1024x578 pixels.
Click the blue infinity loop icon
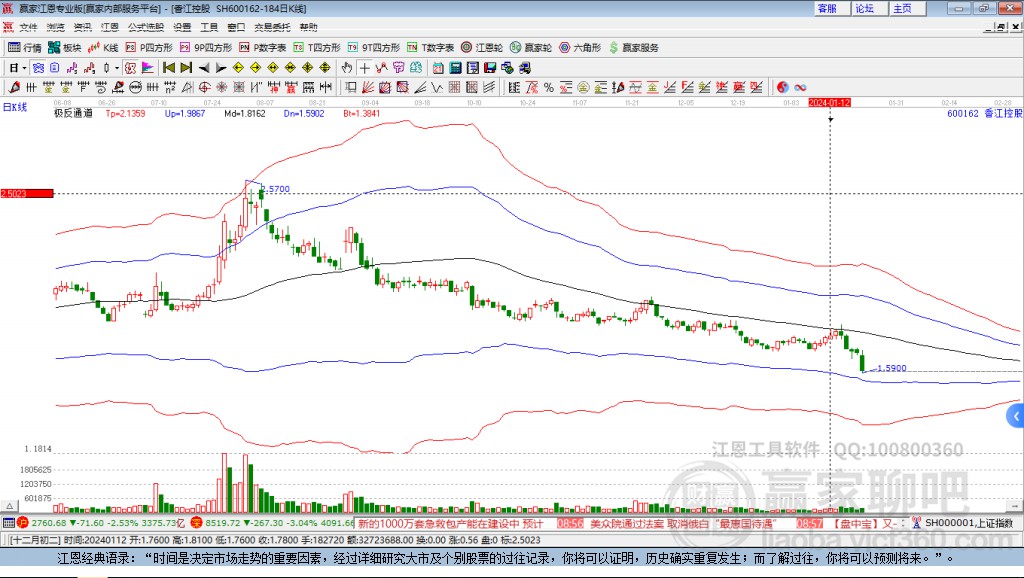[x=800, y=88]
